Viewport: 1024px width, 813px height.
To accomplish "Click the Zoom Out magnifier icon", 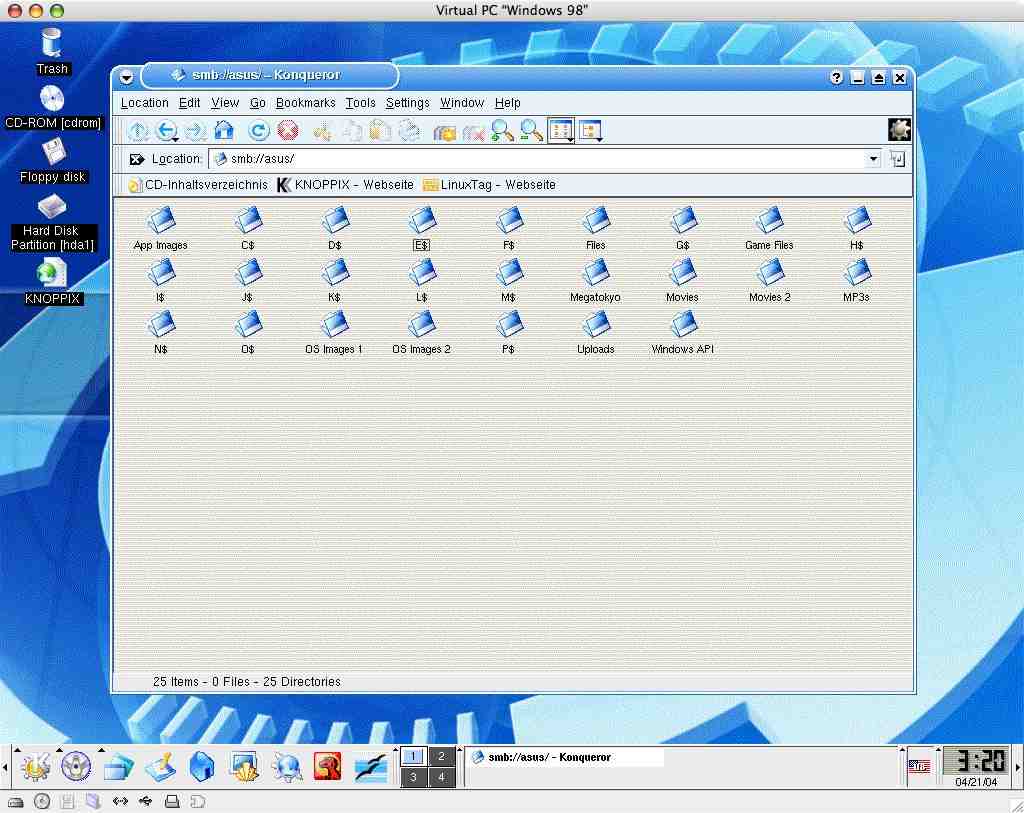I will point(531,131).
